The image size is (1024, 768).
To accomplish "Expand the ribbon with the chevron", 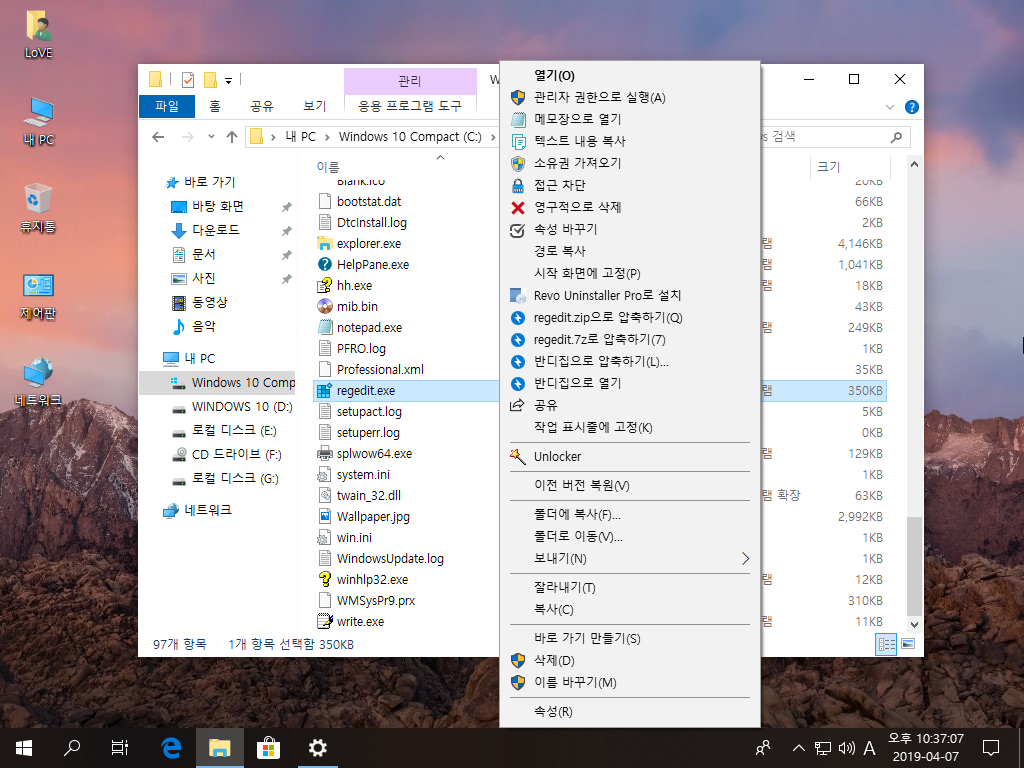I will pos(889,107).
